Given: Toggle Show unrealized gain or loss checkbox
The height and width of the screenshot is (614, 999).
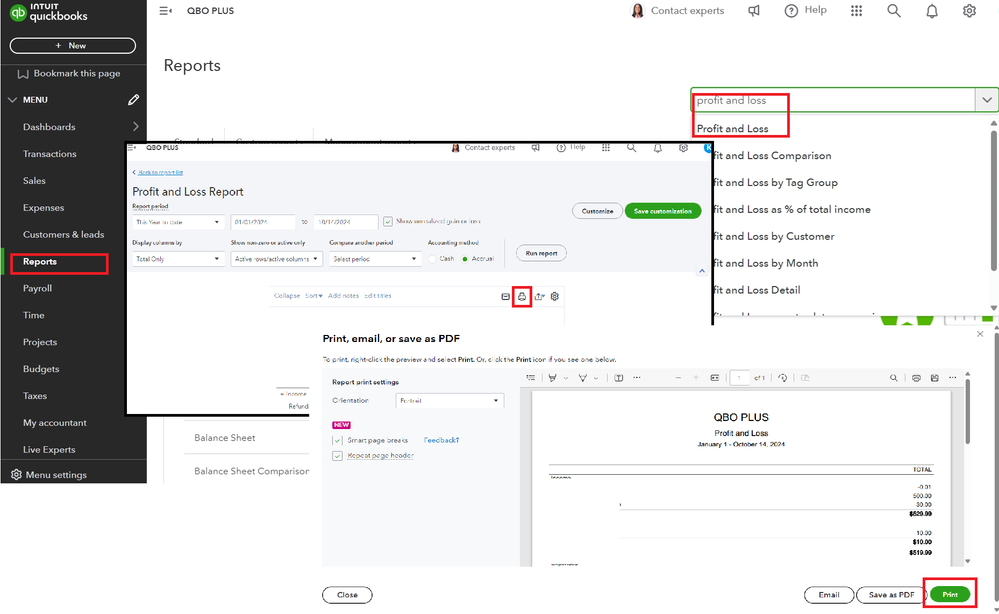Looking at the screenshot, I should (x=387, y=222).
